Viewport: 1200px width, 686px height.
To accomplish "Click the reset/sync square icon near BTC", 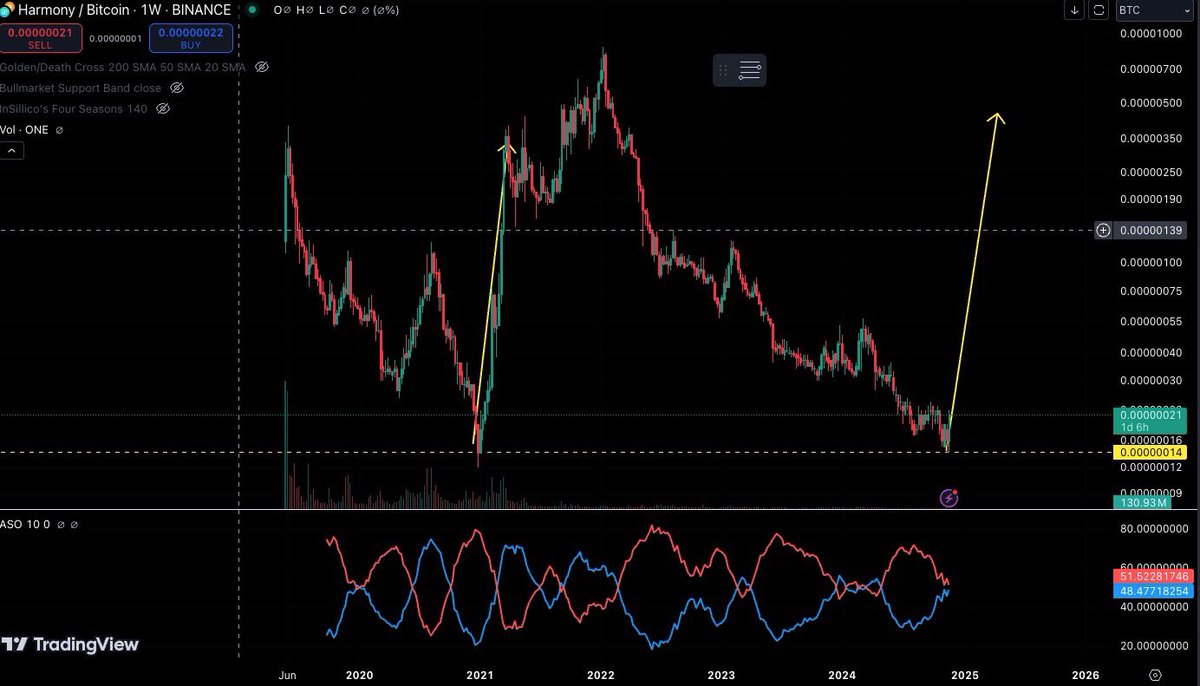I will point(1099,10).
